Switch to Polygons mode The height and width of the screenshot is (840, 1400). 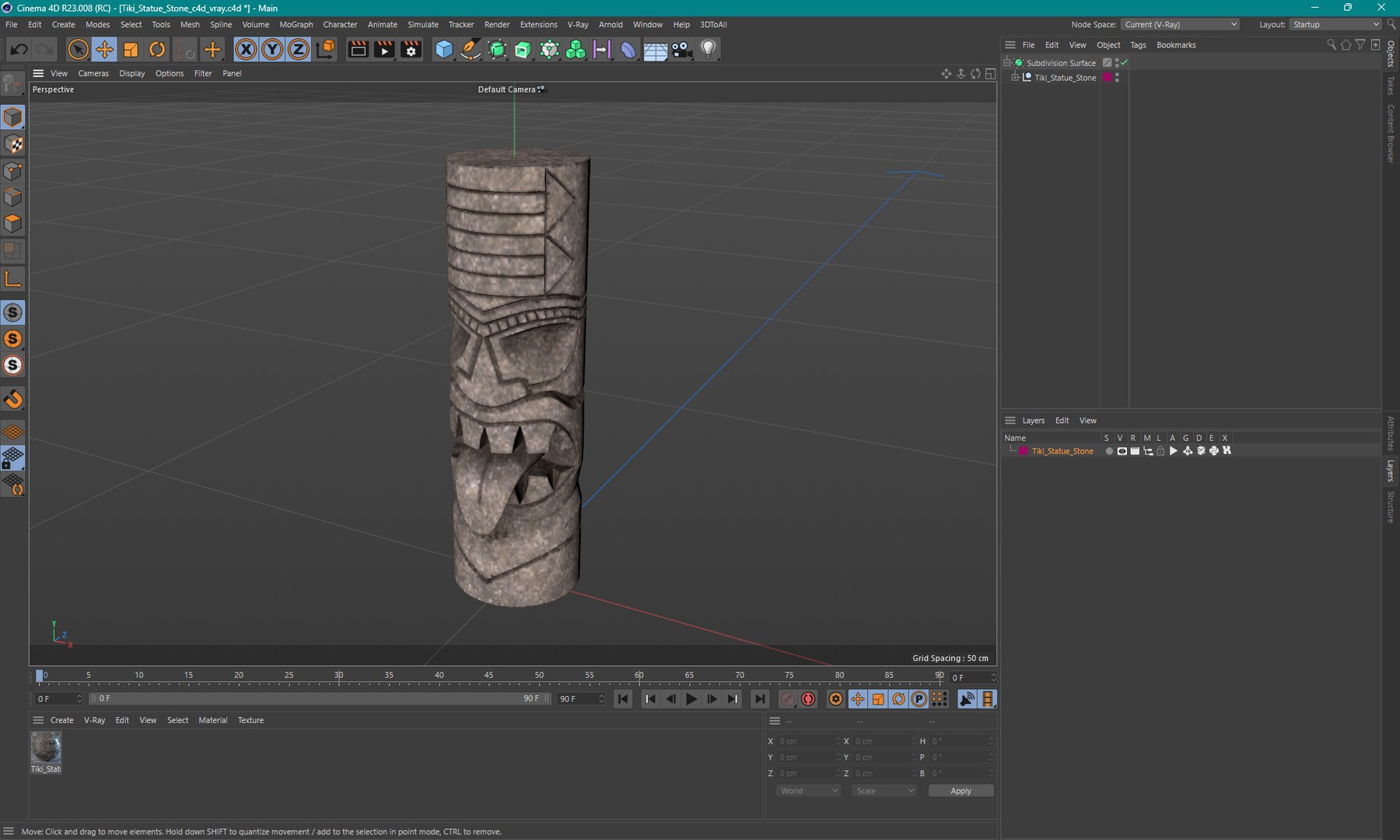point(13,224)
